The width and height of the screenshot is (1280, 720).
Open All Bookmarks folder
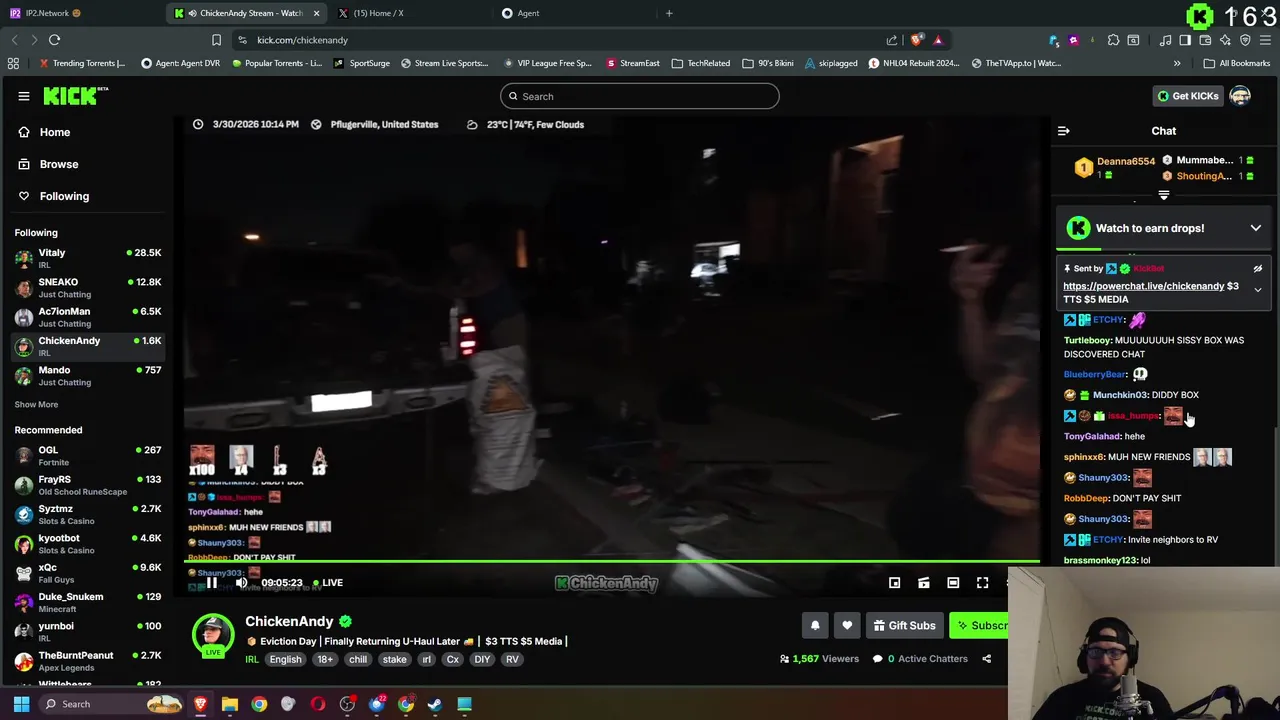tap(1238, 63)
